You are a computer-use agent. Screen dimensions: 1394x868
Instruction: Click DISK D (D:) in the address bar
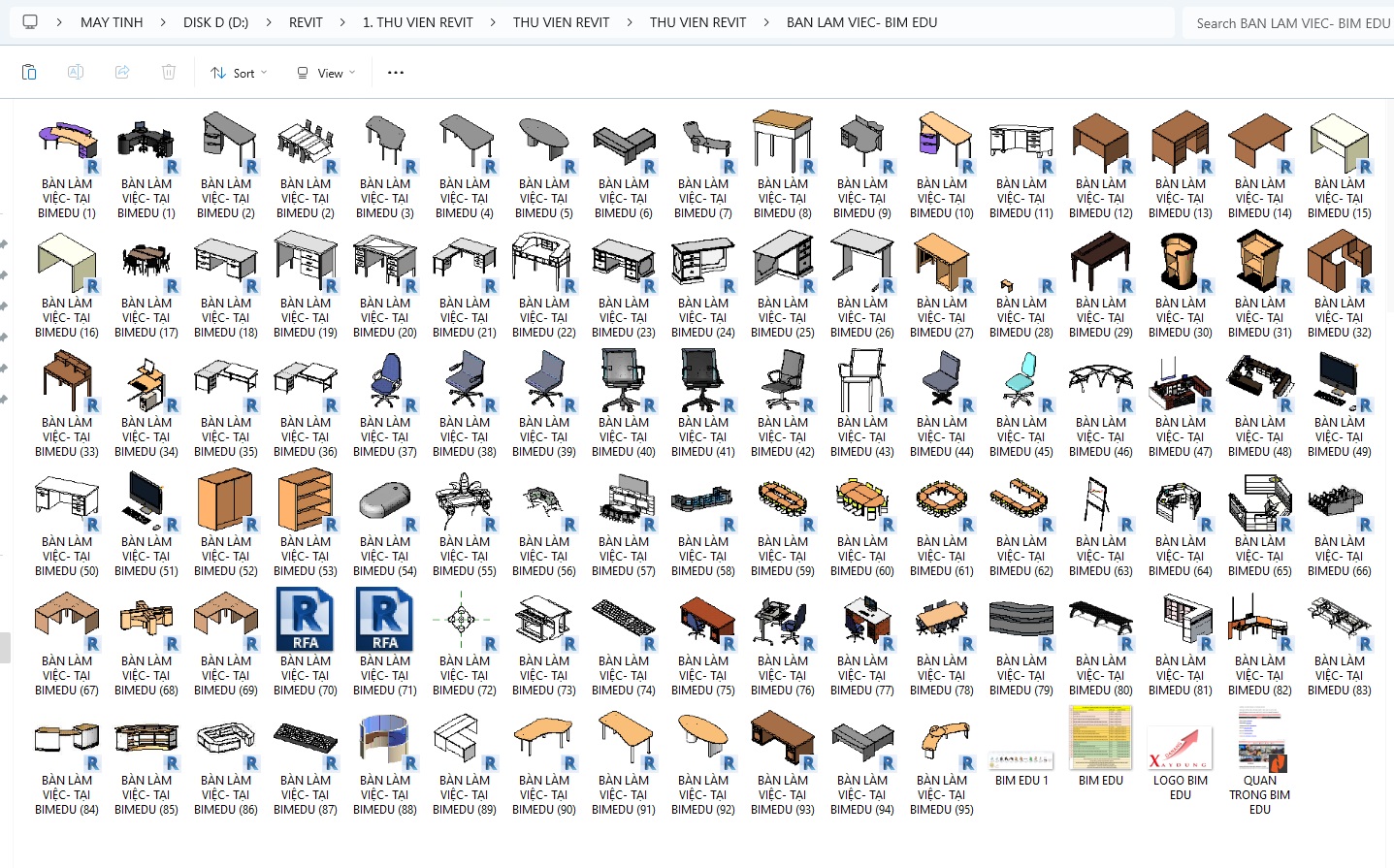[x=215, y=22]
